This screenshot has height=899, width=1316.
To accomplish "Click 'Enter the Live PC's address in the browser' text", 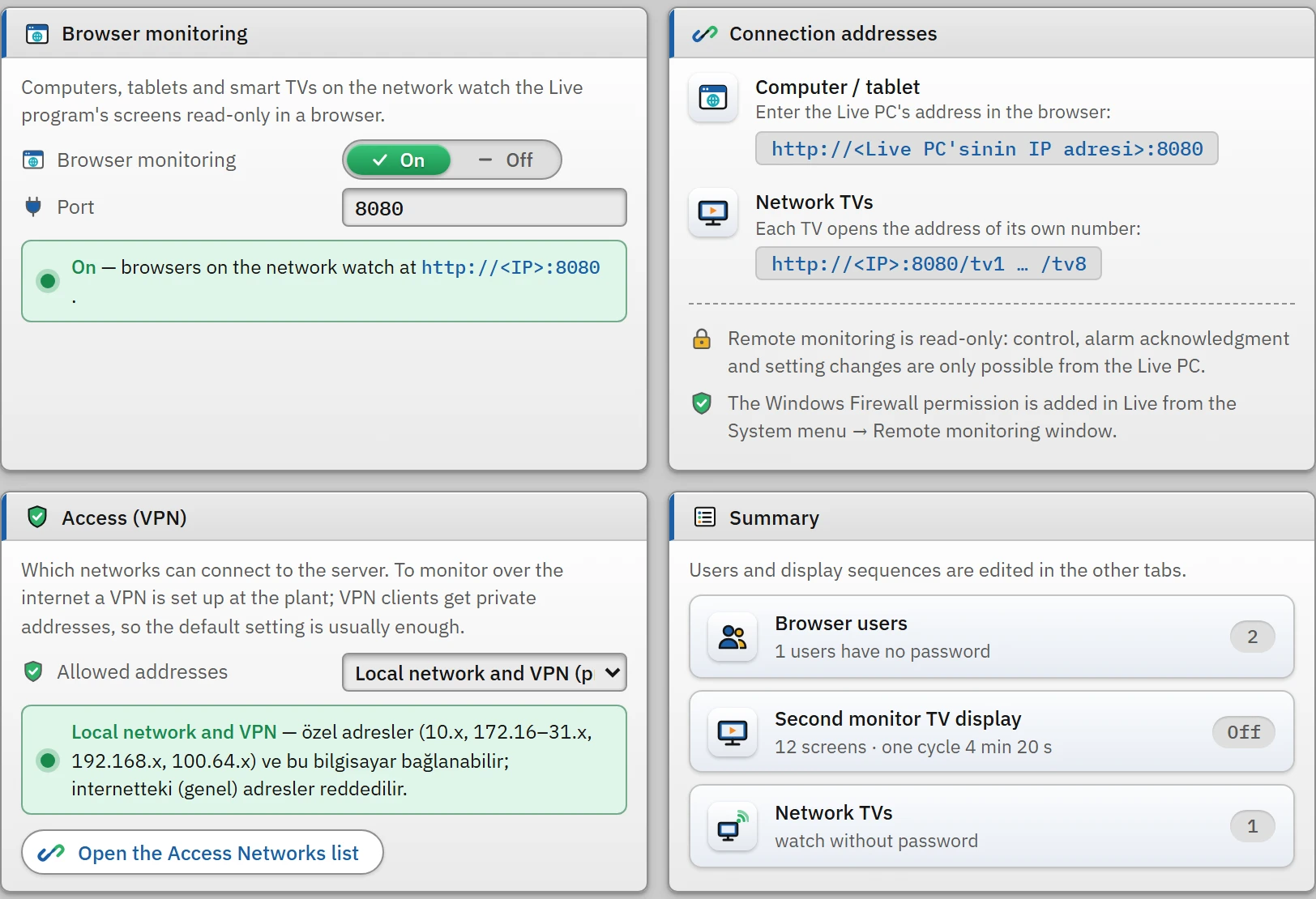I will 934,113.
